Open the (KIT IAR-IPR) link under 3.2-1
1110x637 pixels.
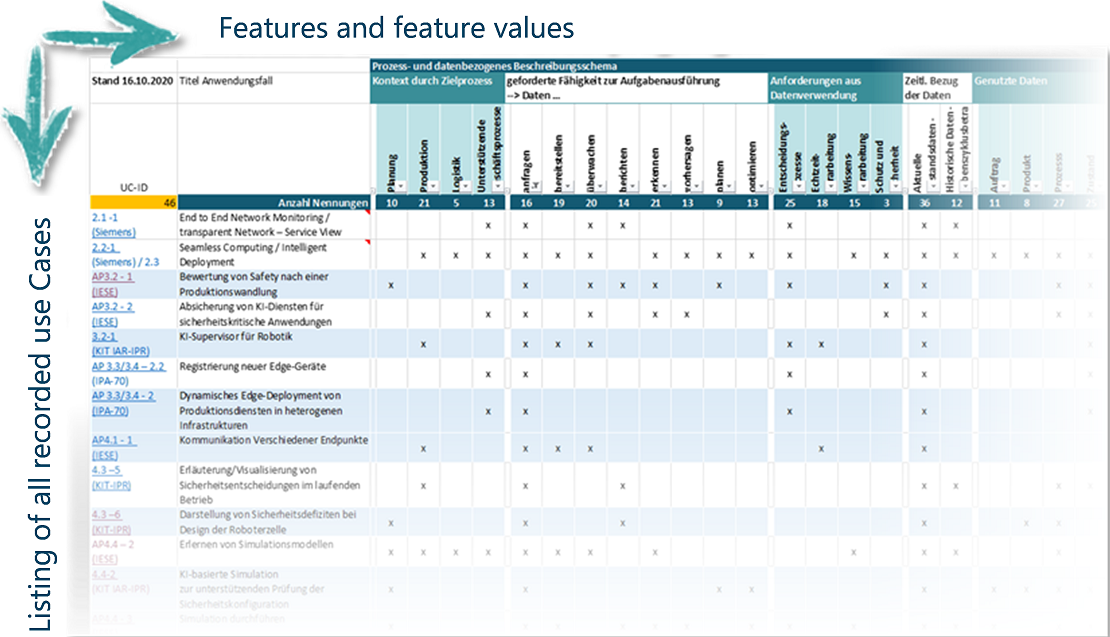120,351
